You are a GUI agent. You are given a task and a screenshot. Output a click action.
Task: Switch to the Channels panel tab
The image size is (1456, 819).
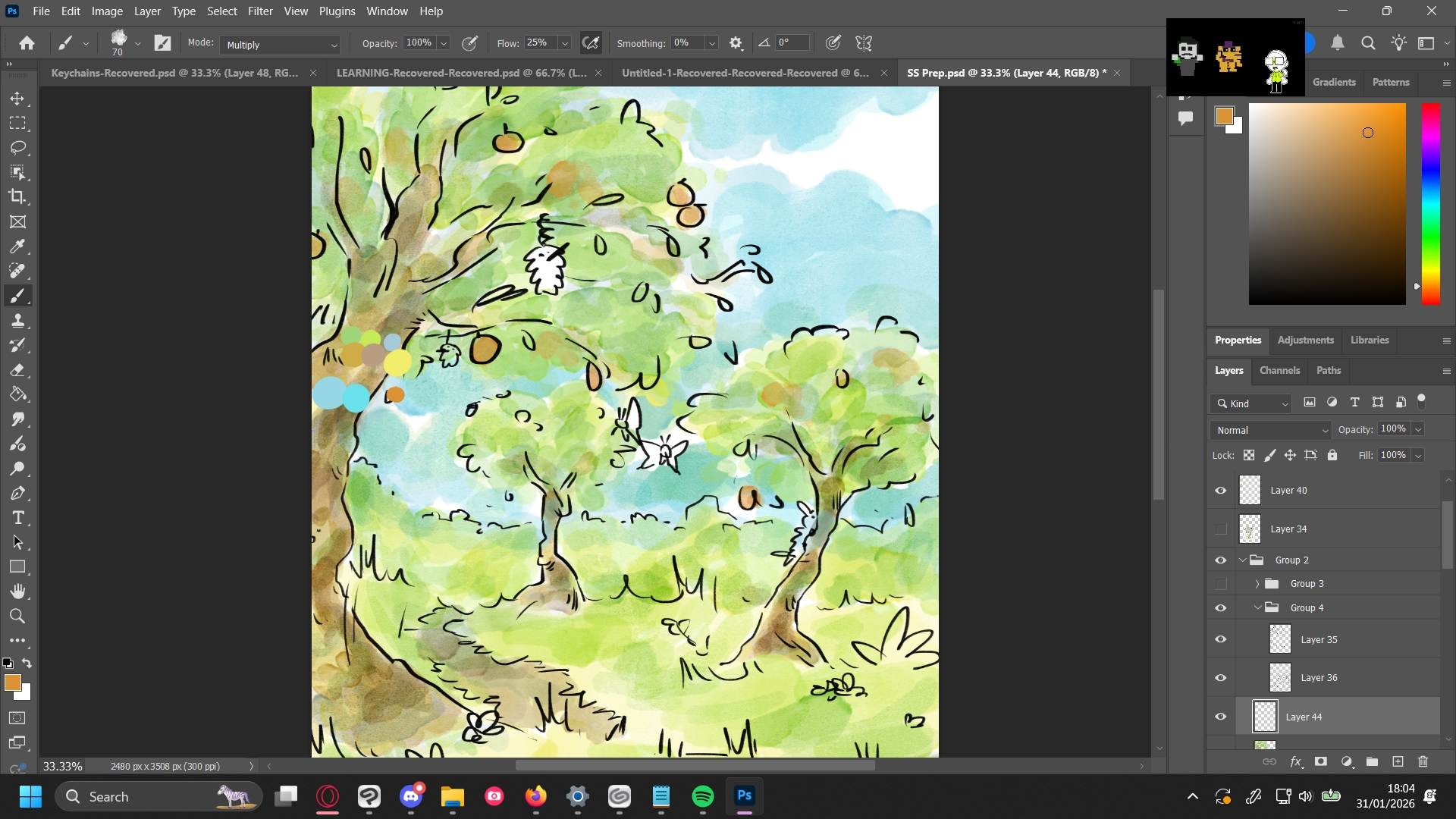(1279, 370)
